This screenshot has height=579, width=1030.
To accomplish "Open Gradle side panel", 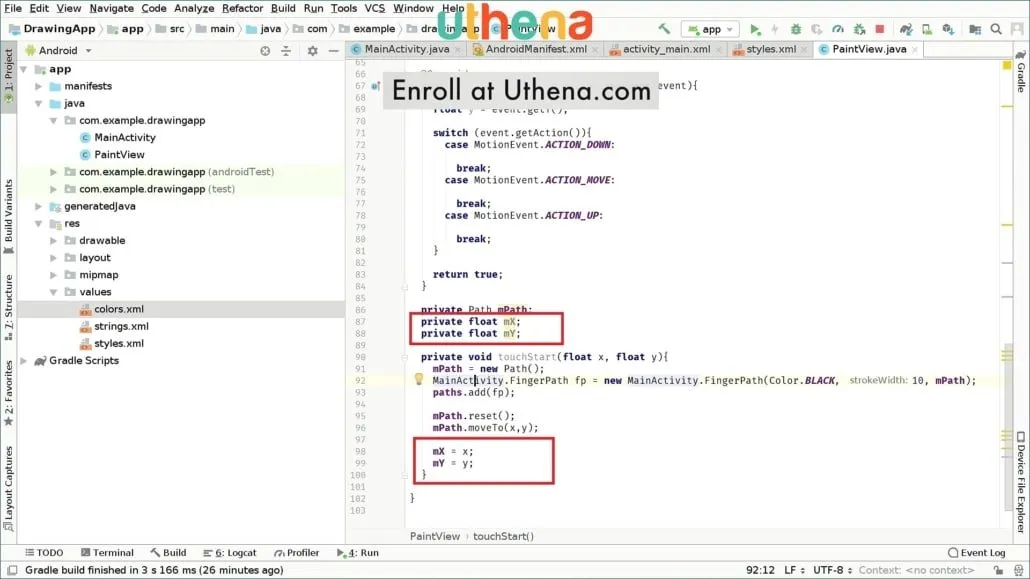I will (x=1021, y=72).
